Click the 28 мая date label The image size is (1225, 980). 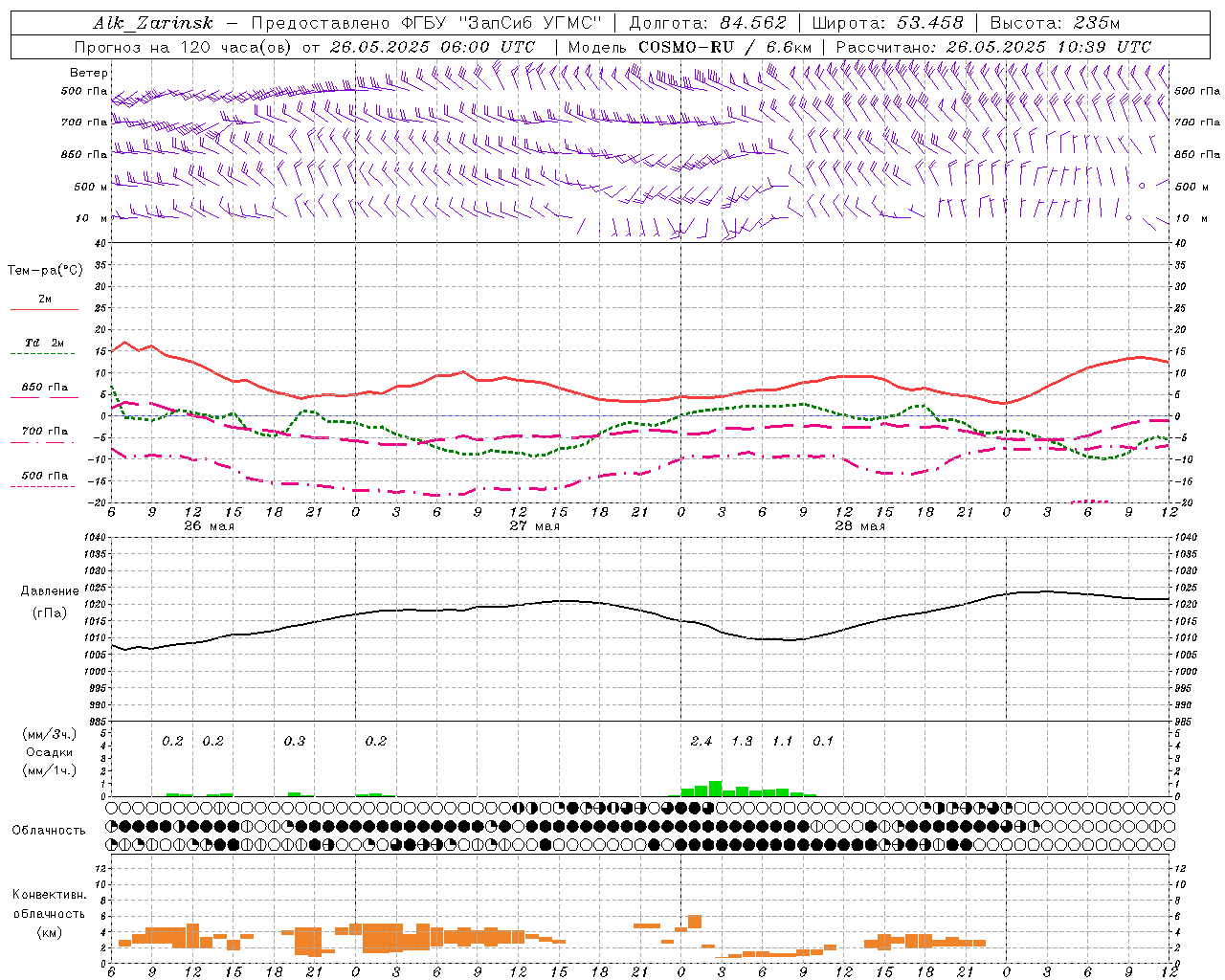click(859, 526)
